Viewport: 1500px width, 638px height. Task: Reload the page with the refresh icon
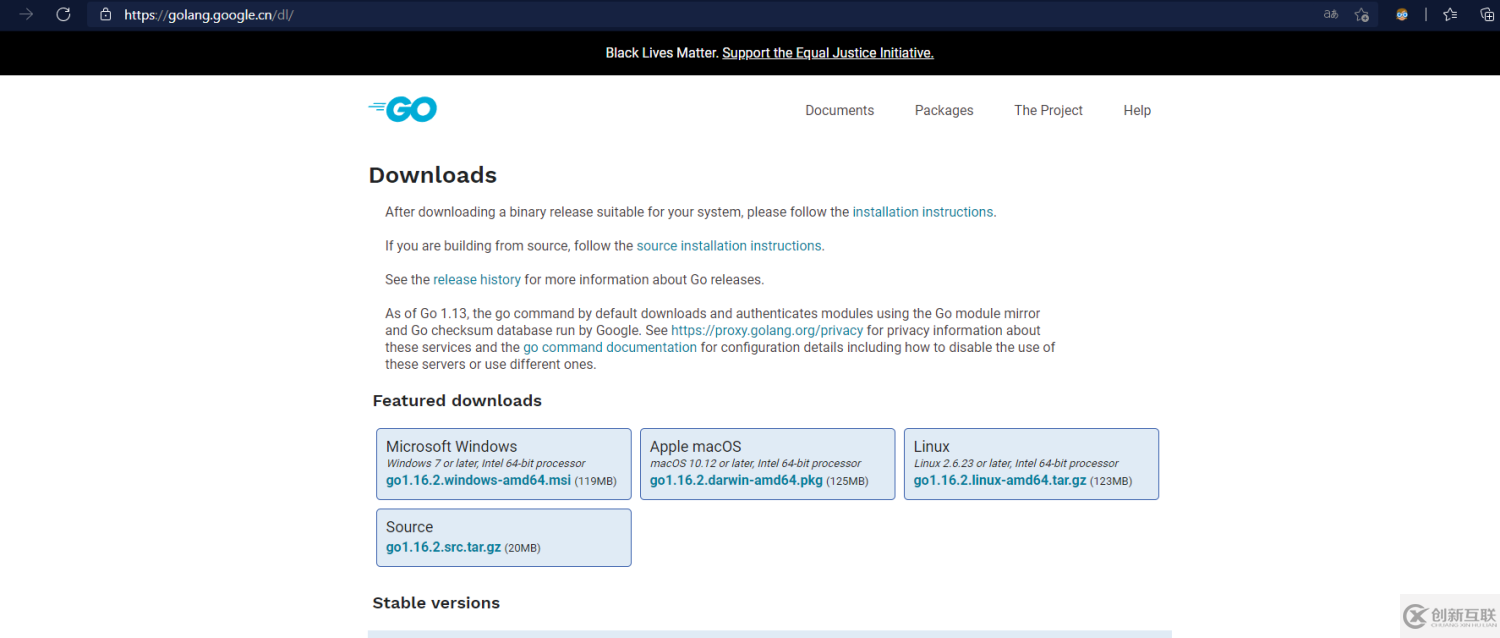(63, 14)
